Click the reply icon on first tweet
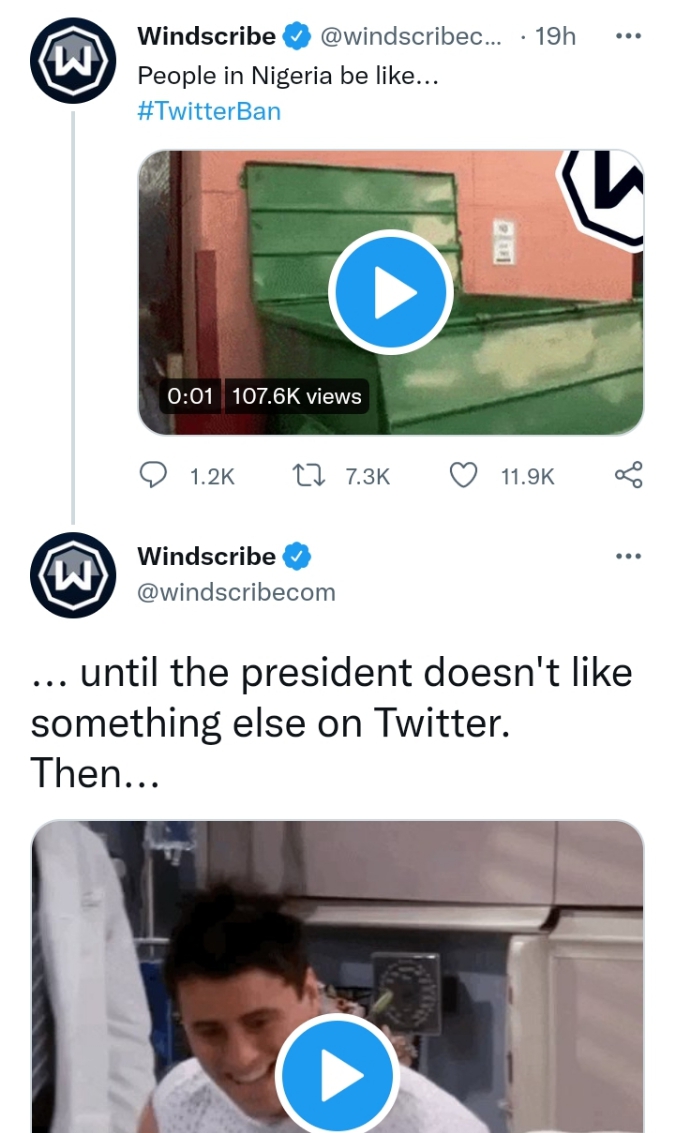 [x=152, y=477]
